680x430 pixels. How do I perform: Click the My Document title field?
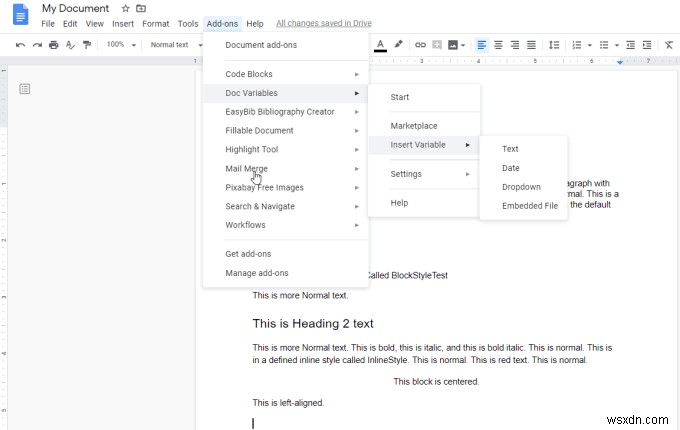75,8
